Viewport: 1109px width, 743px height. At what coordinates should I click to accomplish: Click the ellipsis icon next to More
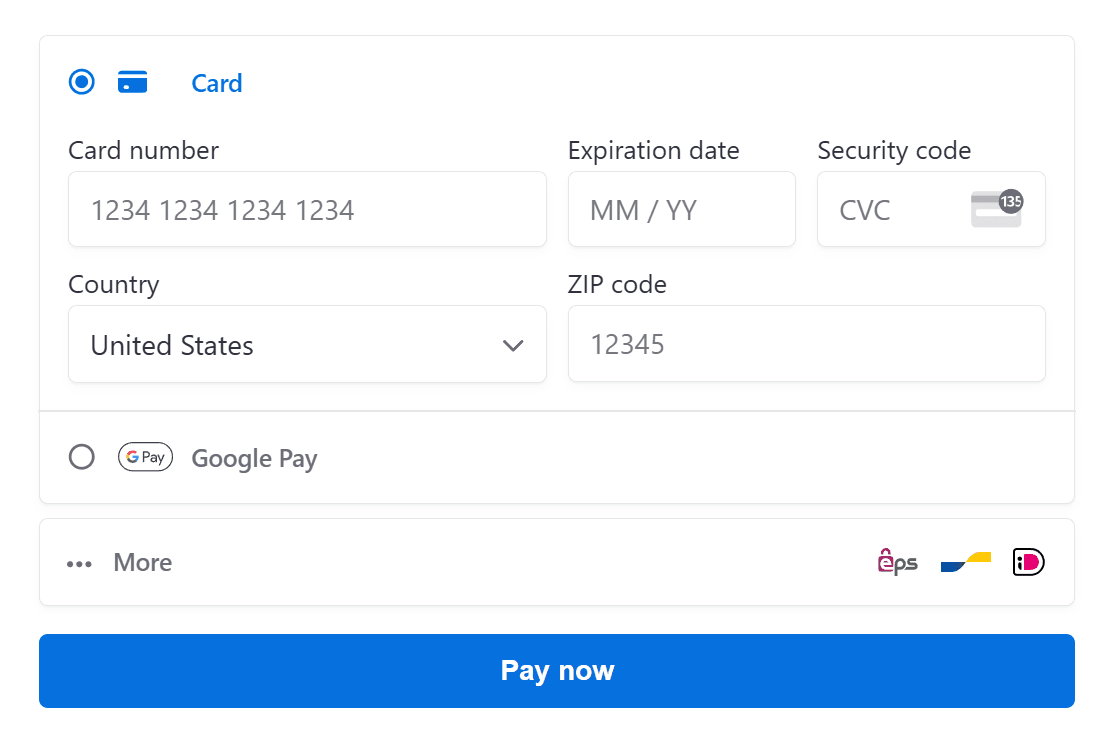tap(78, 563)
